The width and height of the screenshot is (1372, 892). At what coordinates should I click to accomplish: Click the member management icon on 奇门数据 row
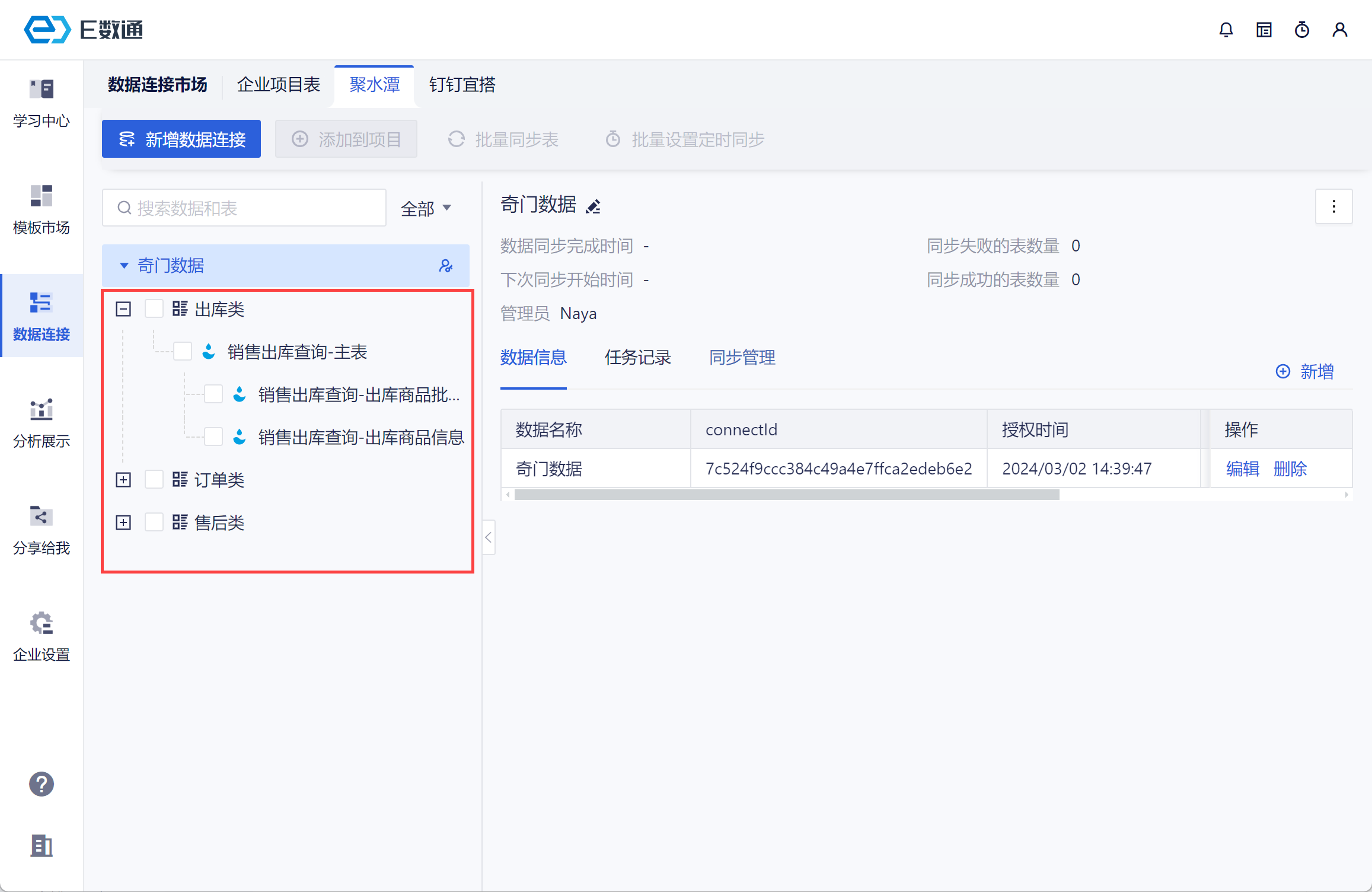(446, 266)
